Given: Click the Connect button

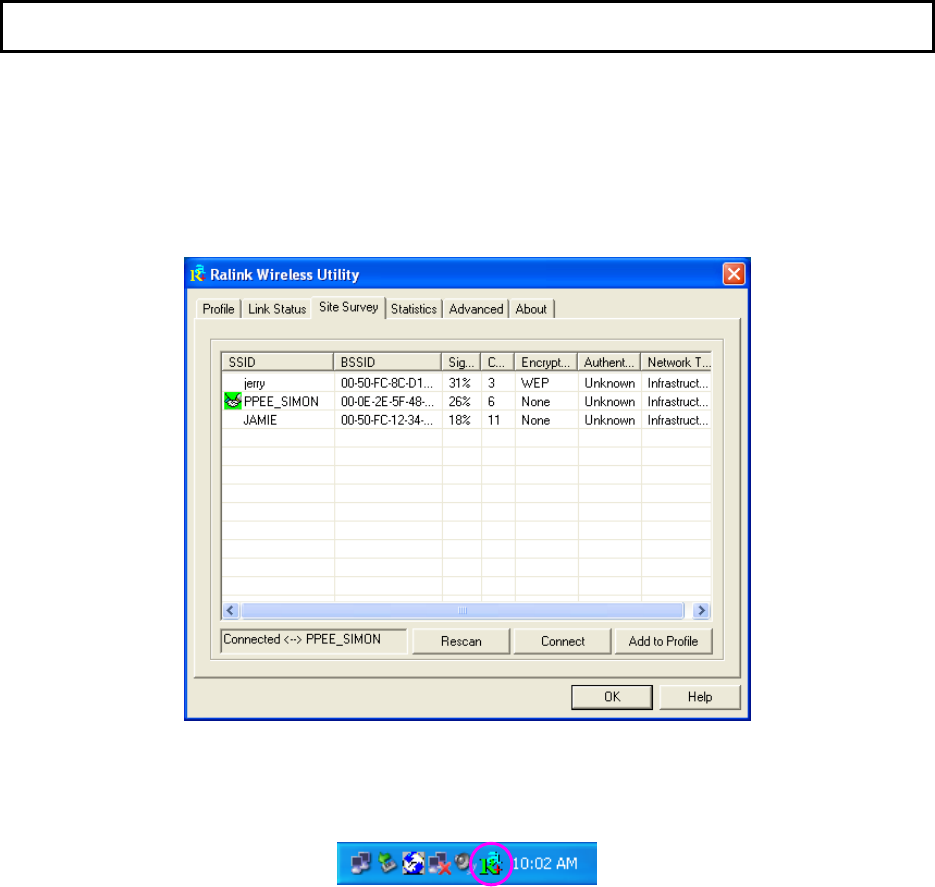Looking at the screenshot, I should [562, 641].
